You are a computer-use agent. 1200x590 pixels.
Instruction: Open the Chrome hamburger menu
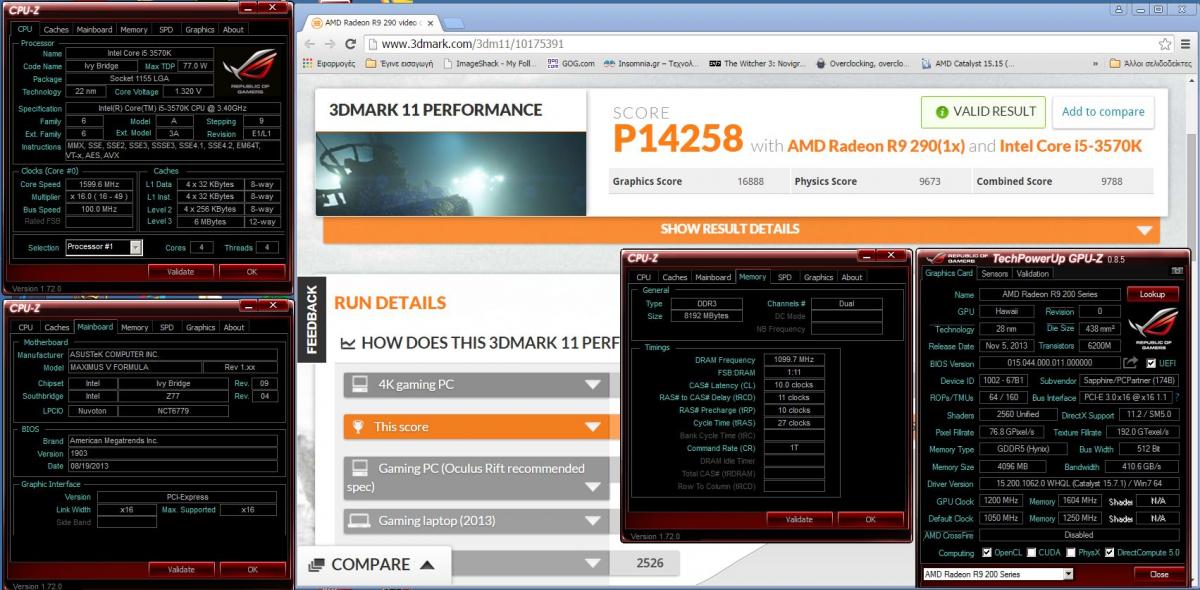(x=1187, y=43)
